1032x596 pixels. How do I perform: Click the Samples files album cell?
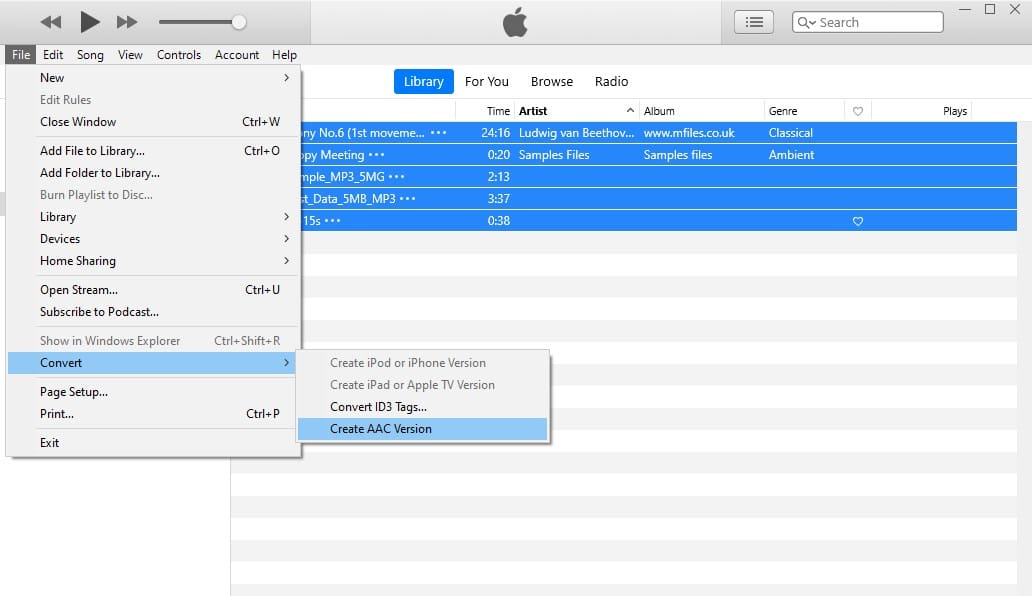677,155
